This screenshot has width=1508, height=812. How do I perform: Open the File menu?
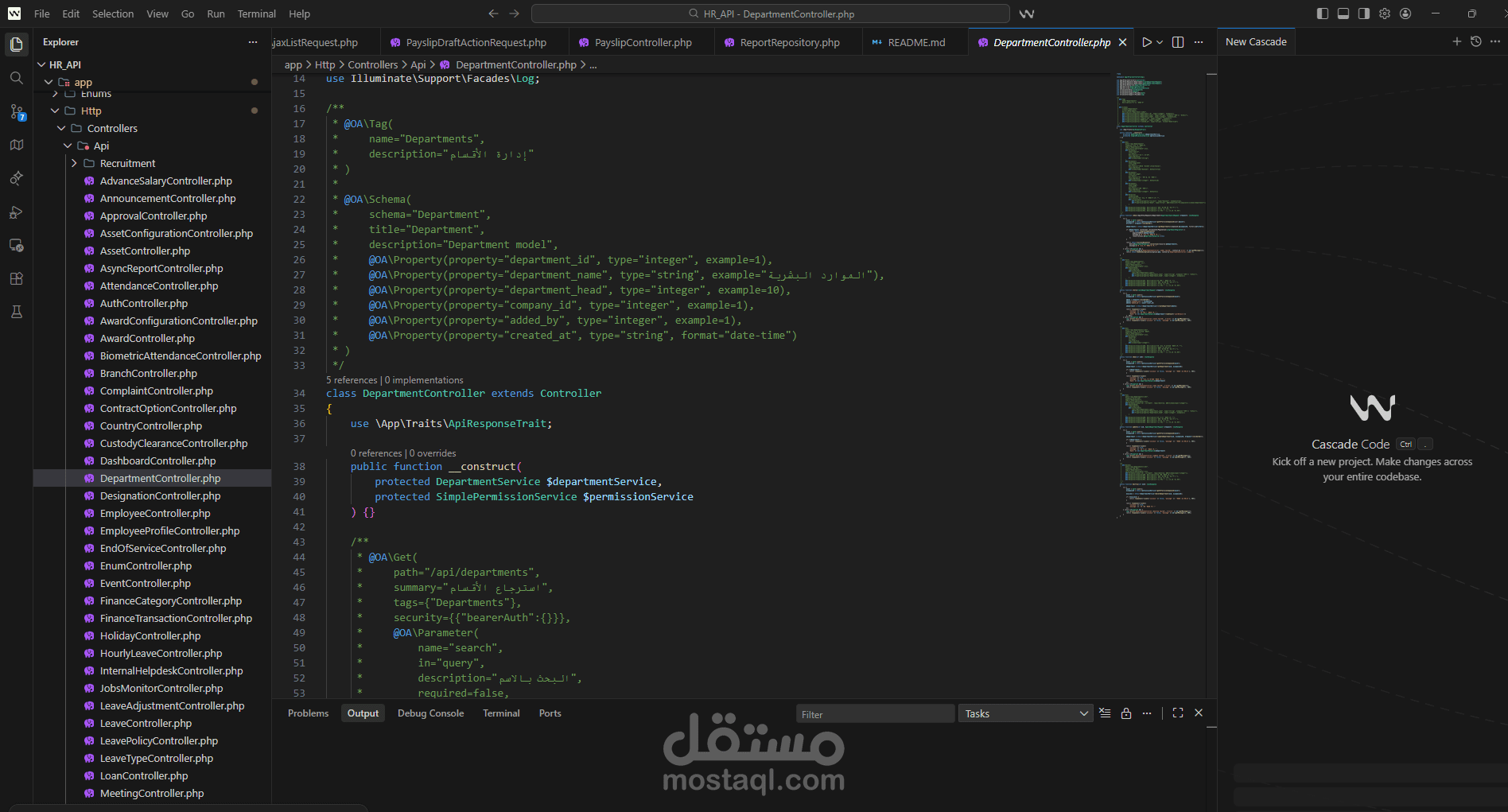point(42,14)
